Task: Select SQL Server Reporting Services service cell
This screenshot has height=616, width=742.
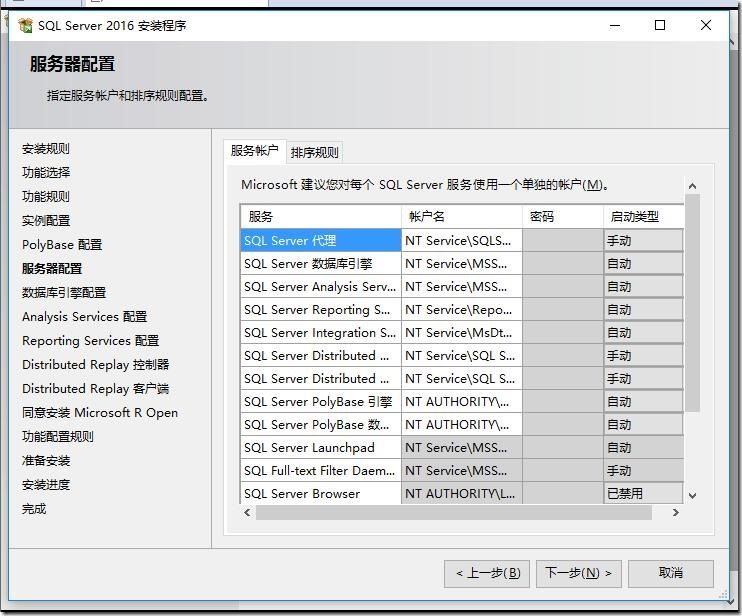Action: coord(321,310)
